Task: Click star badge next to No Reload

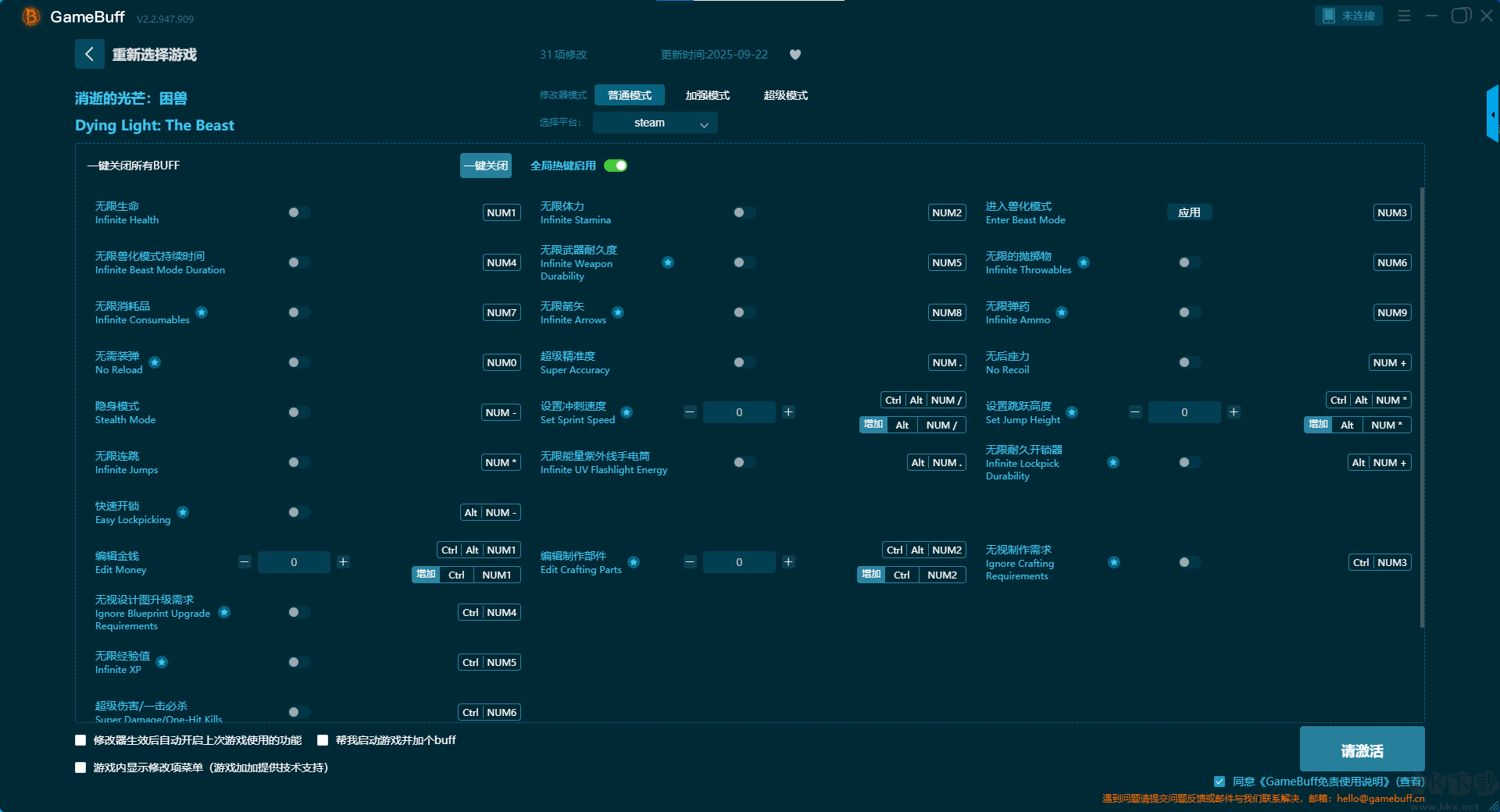Action: pyautogui.click(x=155, y=362)
